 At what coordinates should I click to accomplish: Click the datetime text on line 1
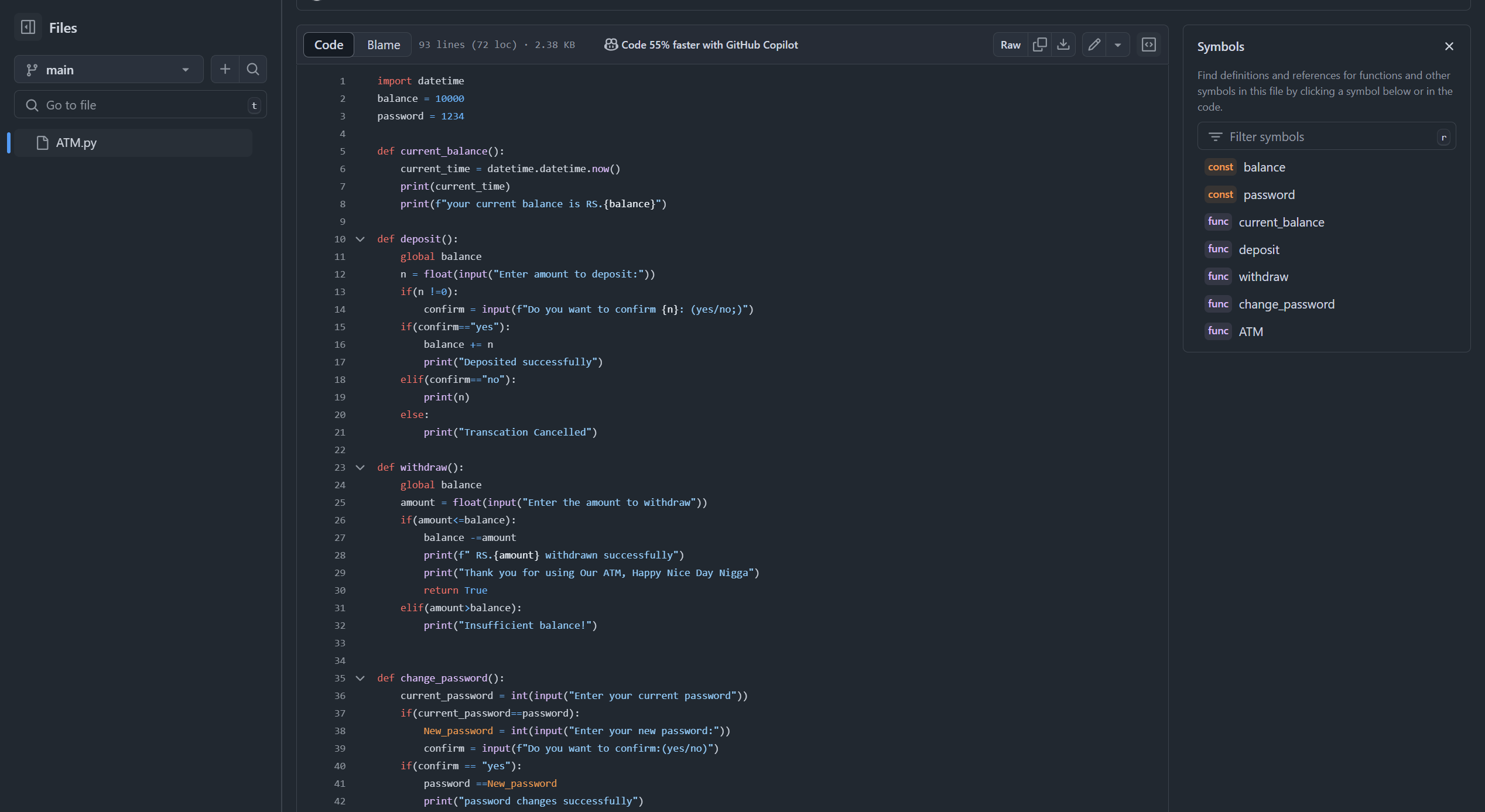pos(440,81)
